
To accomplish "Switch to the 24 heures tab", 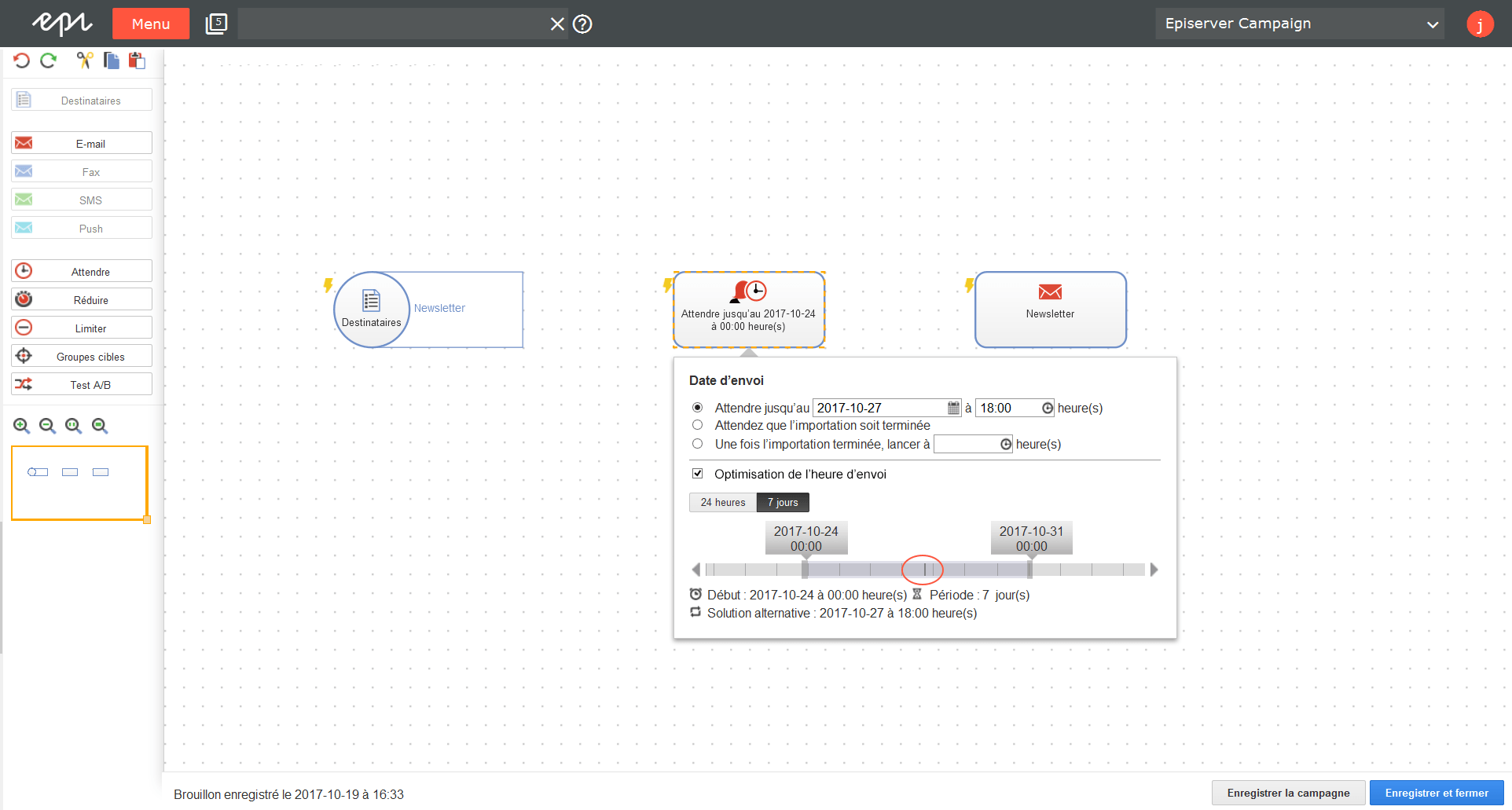I will pyautogui.click(x=723, y=502).
